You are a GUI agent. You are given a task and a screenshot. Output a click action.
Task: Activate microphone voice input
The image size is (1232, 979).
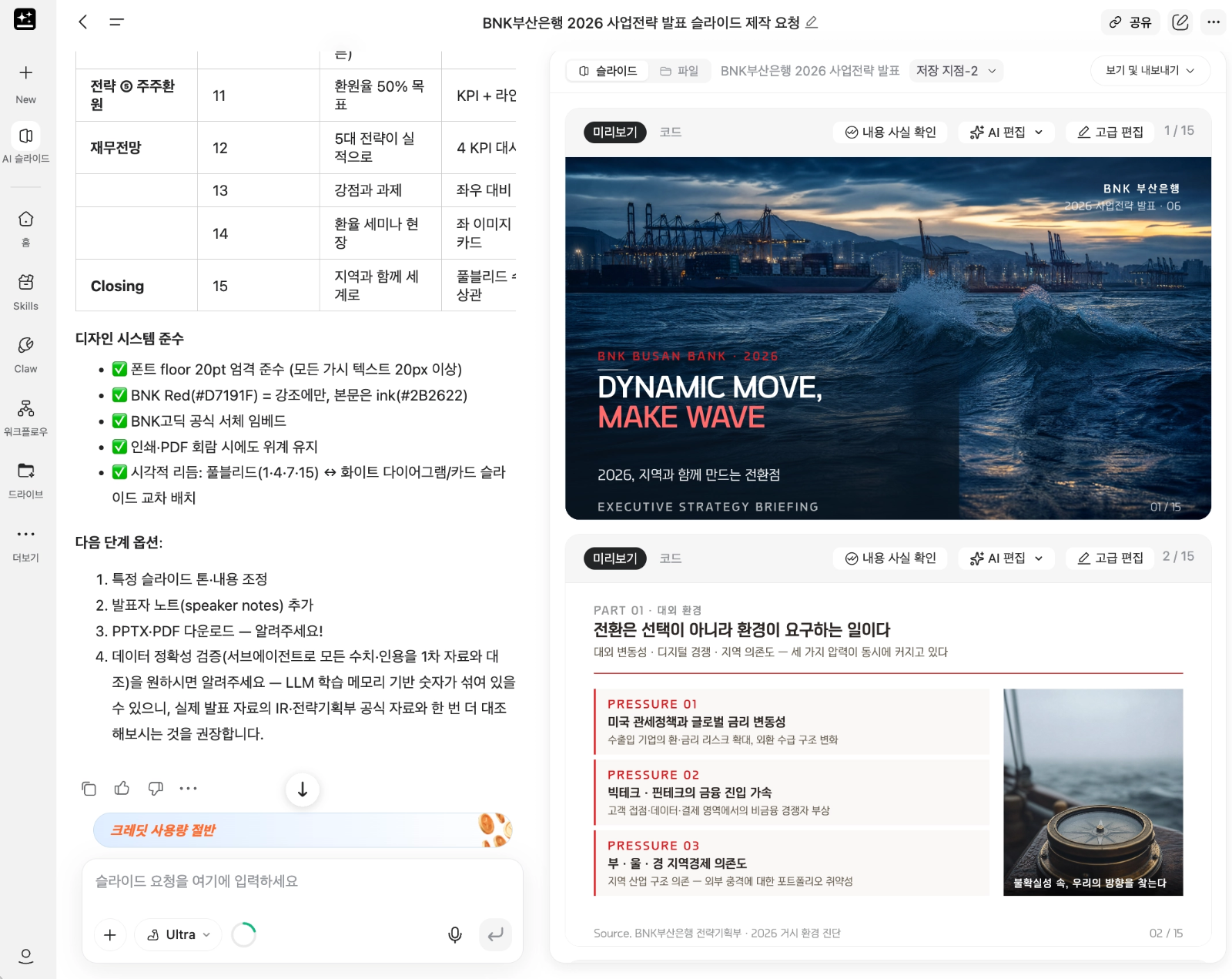coord(455,934)
